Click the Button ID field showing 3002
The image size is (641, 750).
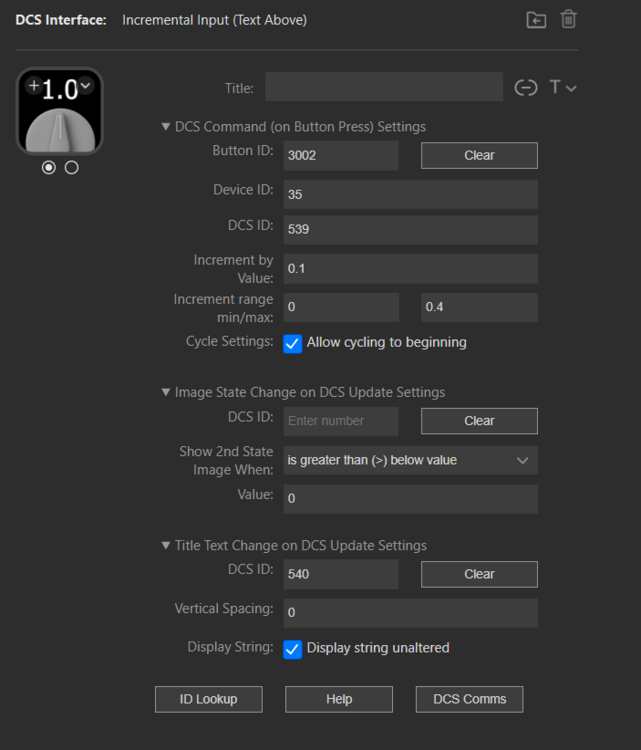341,155
